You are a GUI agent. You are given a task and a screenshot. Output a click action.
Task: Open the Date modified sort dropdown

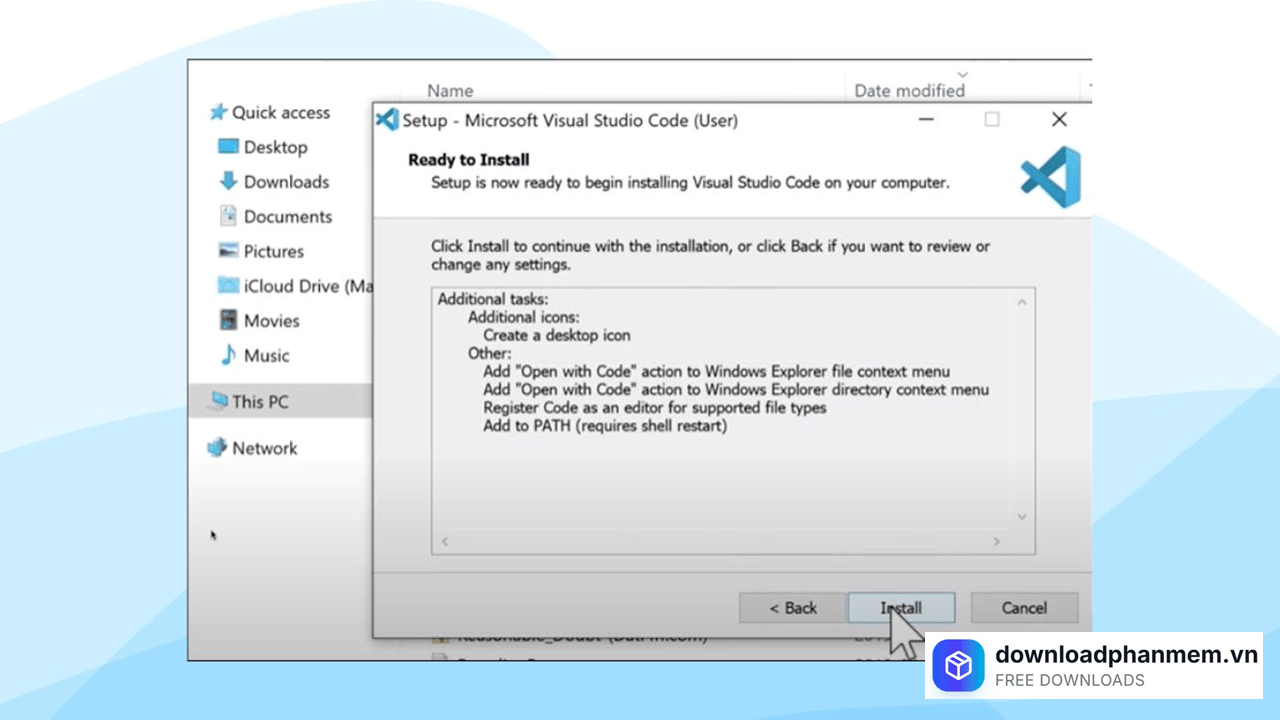point(961,74)
